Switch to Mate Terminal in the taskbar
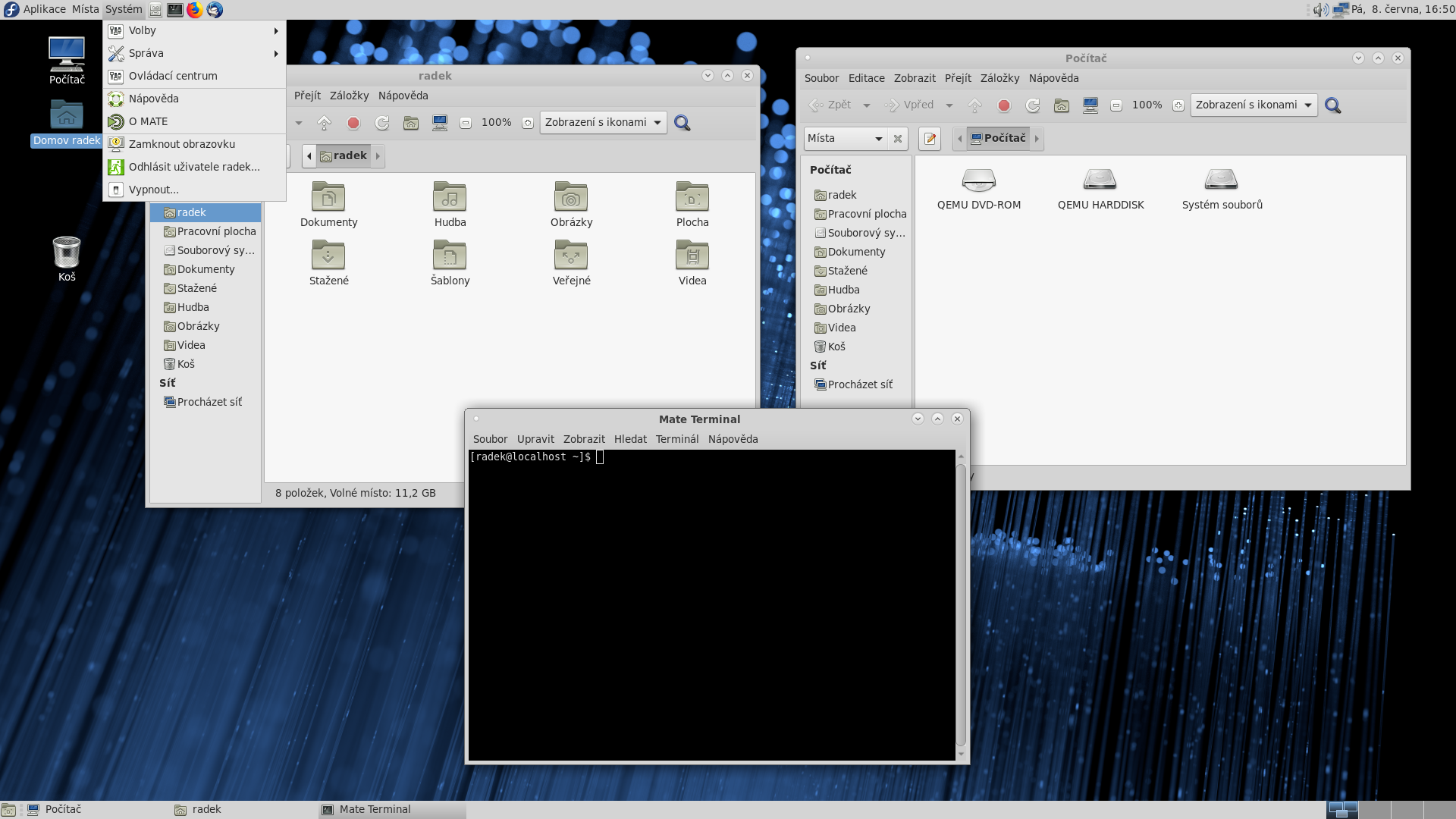 (375, 809)
